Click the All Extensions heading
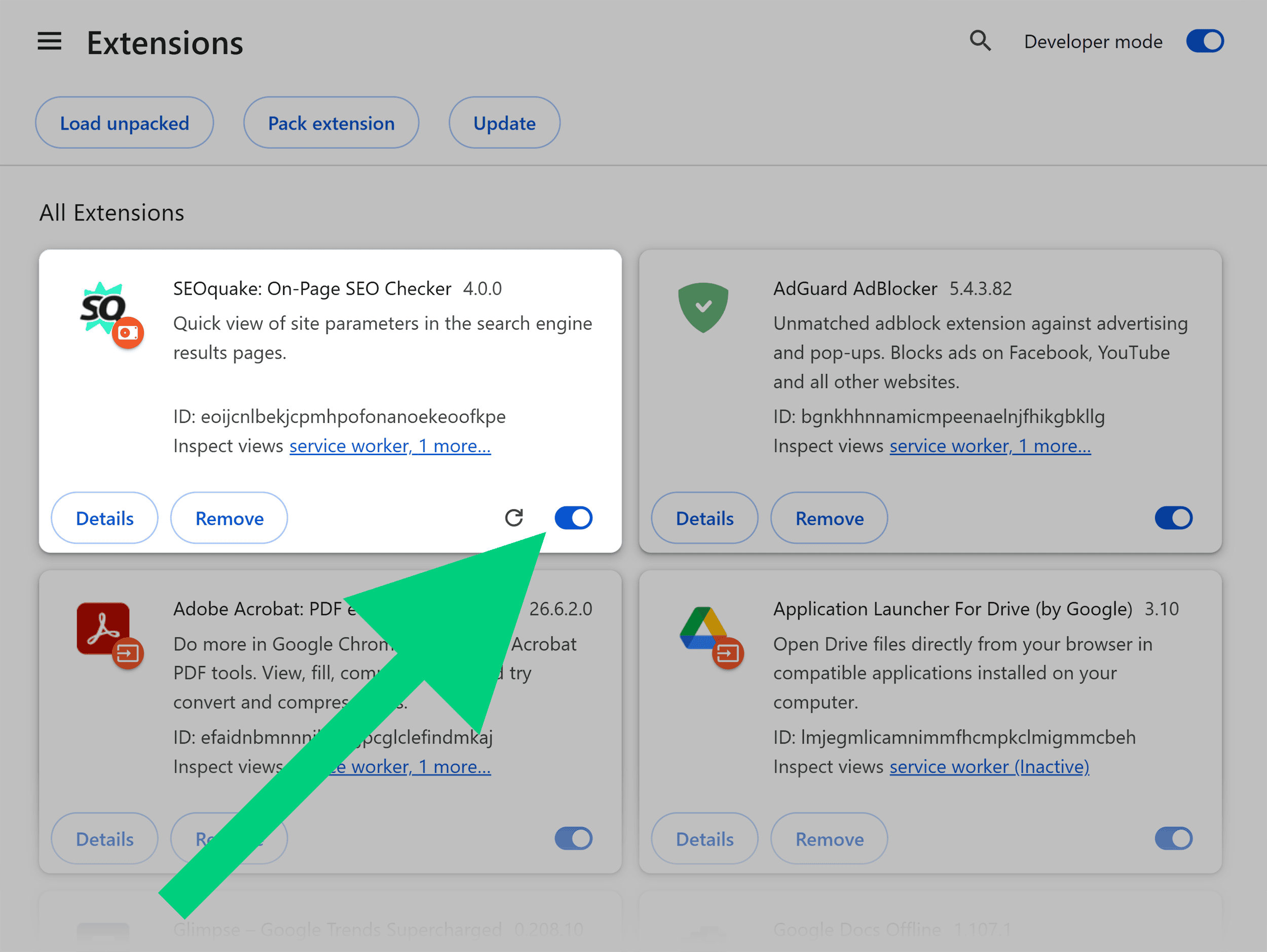Image resolution: width=1267 pixels, height=952 pixels. [x=111, y=212]
